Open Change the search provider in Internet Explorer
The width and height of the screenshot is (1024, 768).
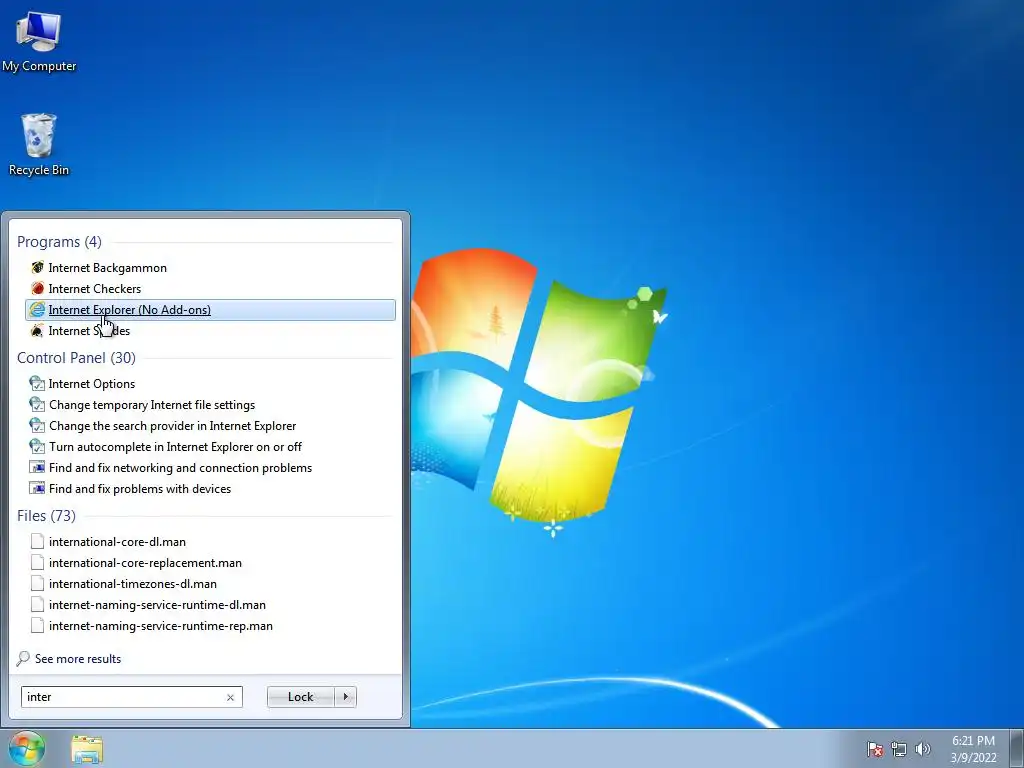210,426
